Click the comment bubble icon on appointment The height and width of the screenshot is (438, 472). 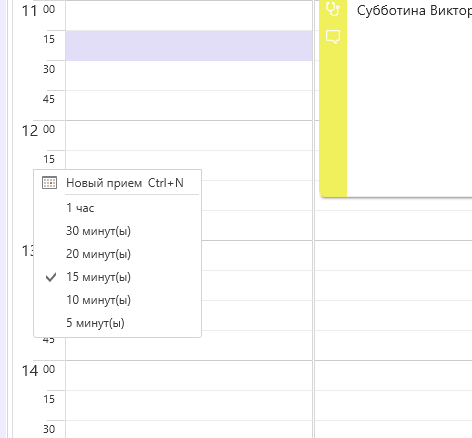pyautogui.click(x=333, y=37)
